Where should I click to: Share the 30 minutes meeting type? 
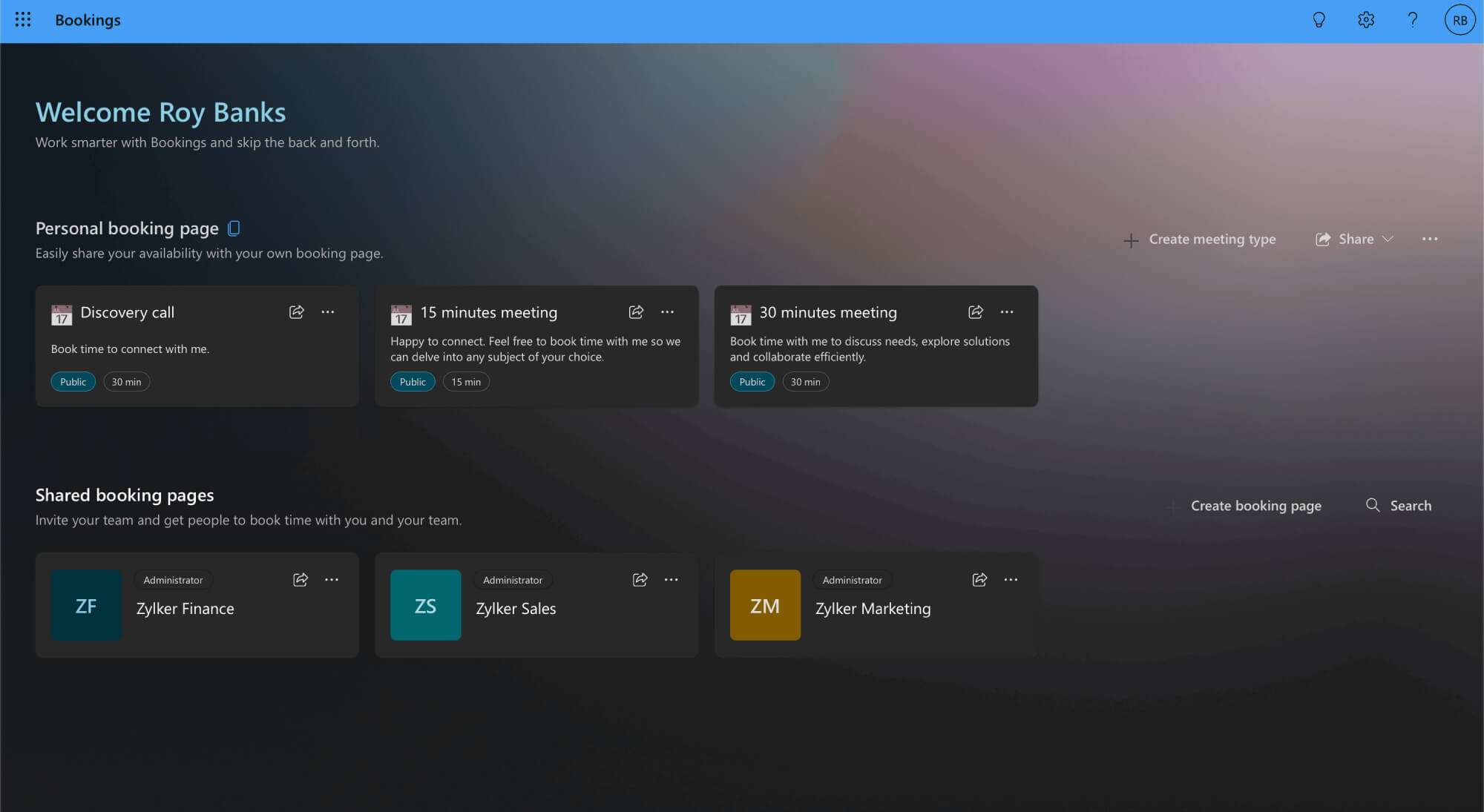pos(975,312)
